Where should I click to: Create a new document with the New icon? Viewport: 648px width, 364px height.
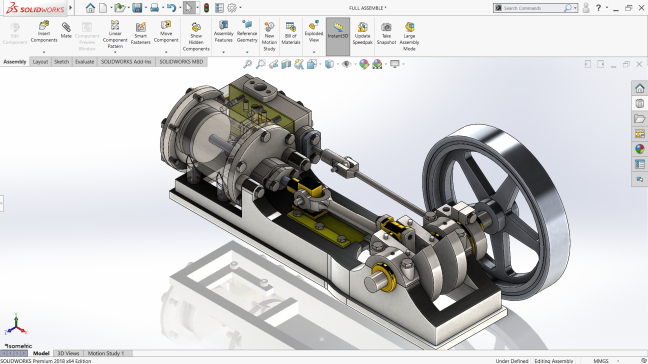pos(103,8)
